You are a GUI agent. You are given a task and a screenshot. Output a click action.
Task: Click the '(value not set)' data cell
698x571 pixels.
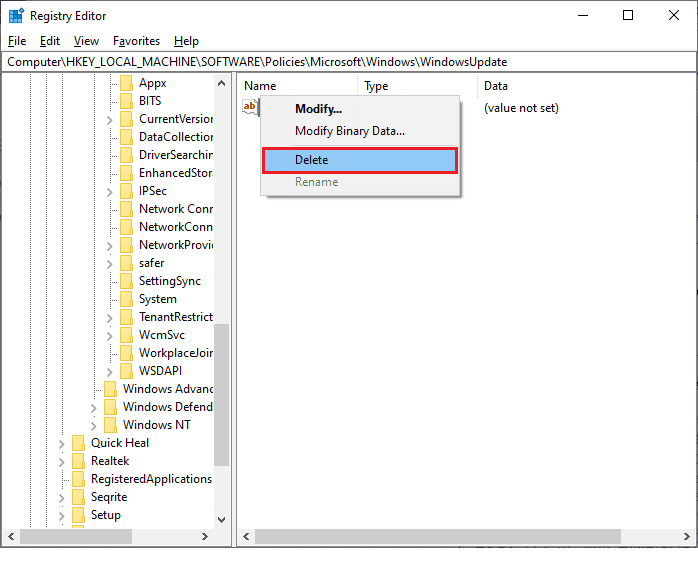(521, 108)
